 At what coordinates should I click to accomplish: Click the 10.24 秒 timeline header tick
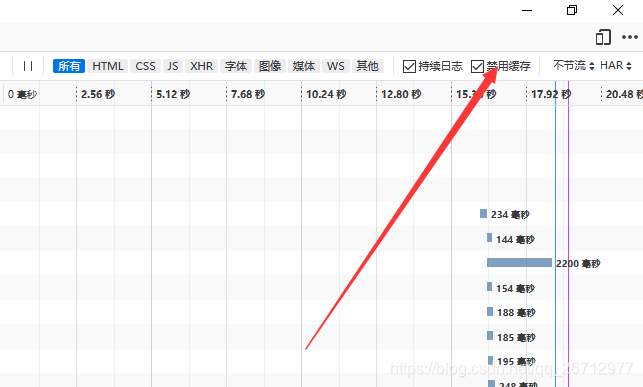[x=326, y=94]
